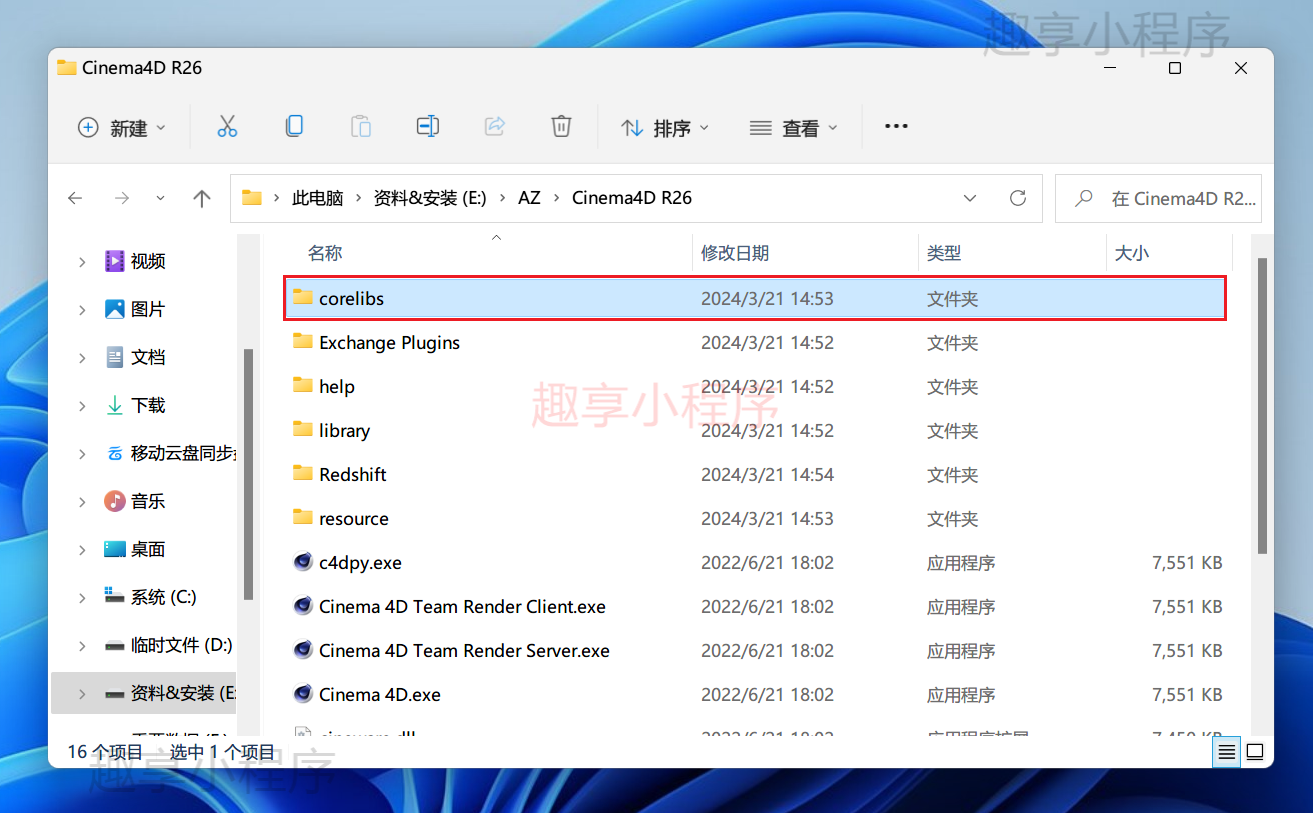Select 图片 in the navigation pane
Viewport: 1313px width, 813px height.
(148, 309)
